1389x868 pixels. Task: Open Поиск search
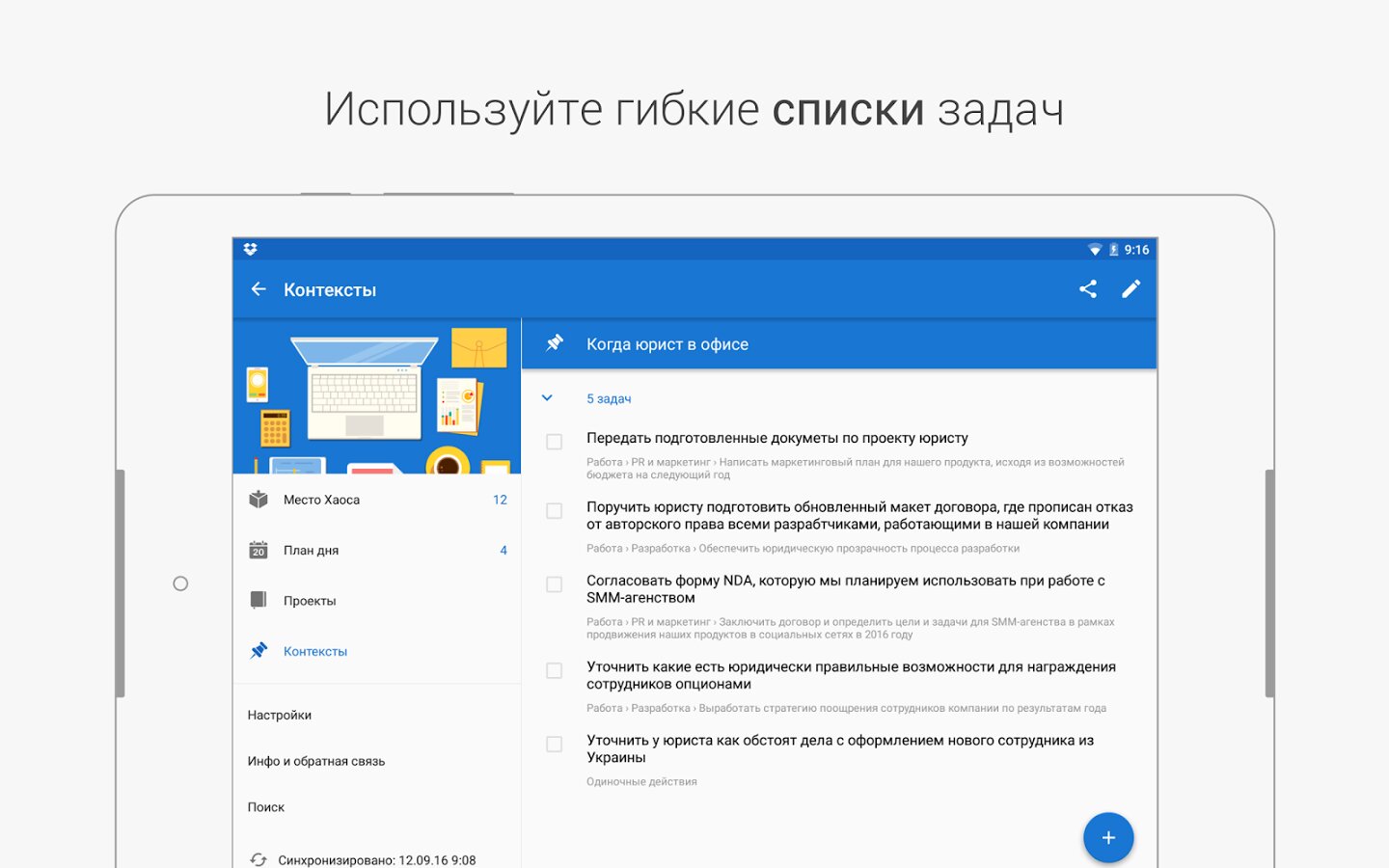pyautogui.click(x=266, y=807)
